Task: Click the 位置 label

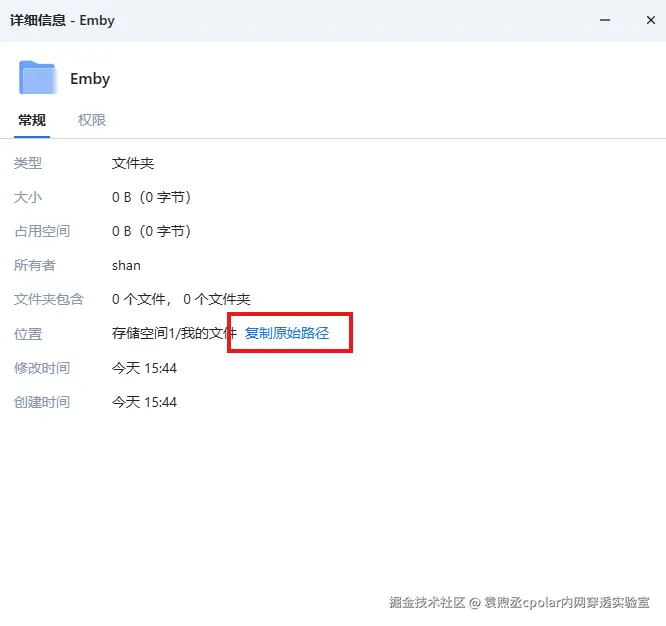Action: coord(28,334)
